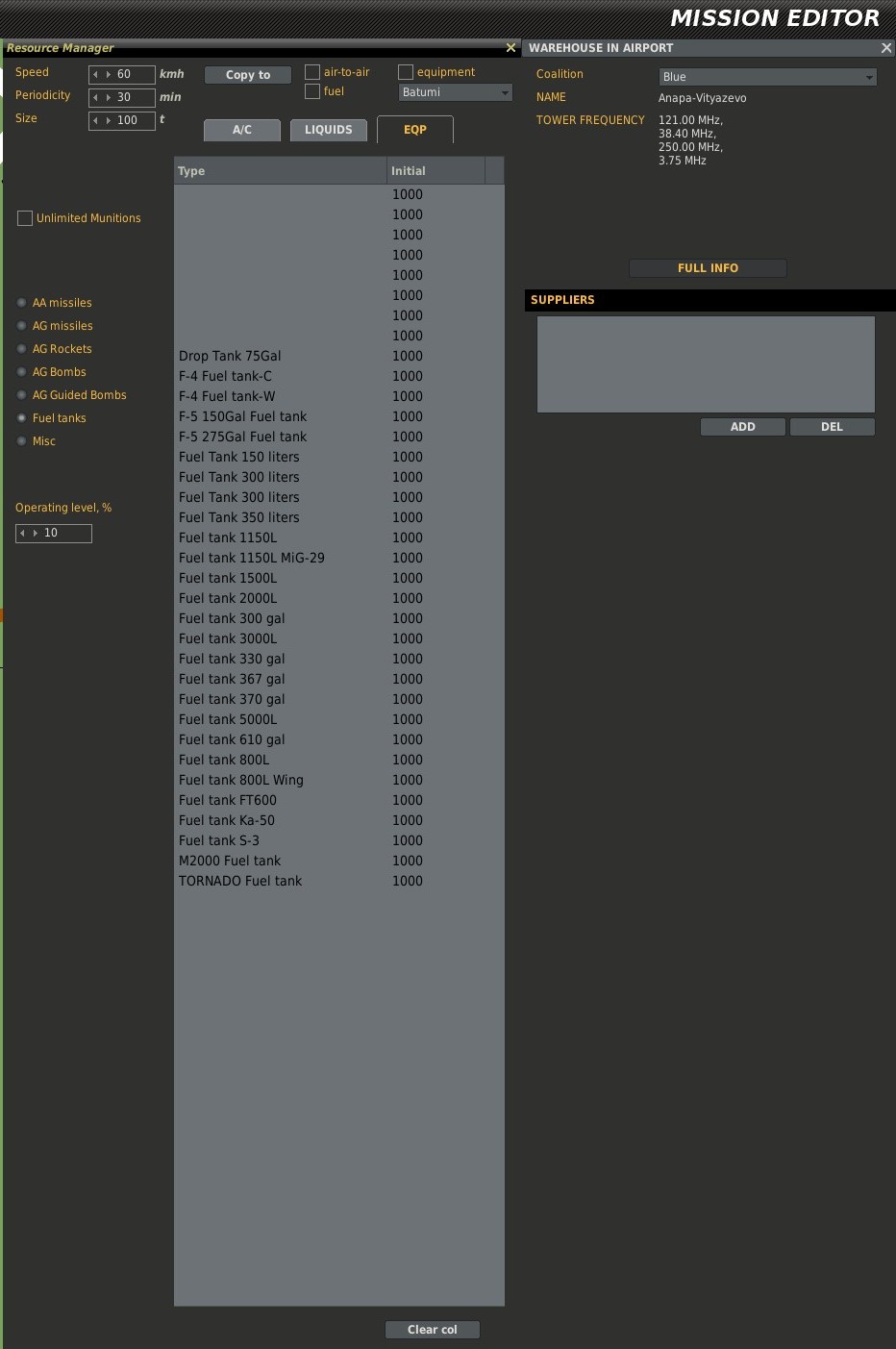Select the AG Guided Bombs filter

[22, 395]
